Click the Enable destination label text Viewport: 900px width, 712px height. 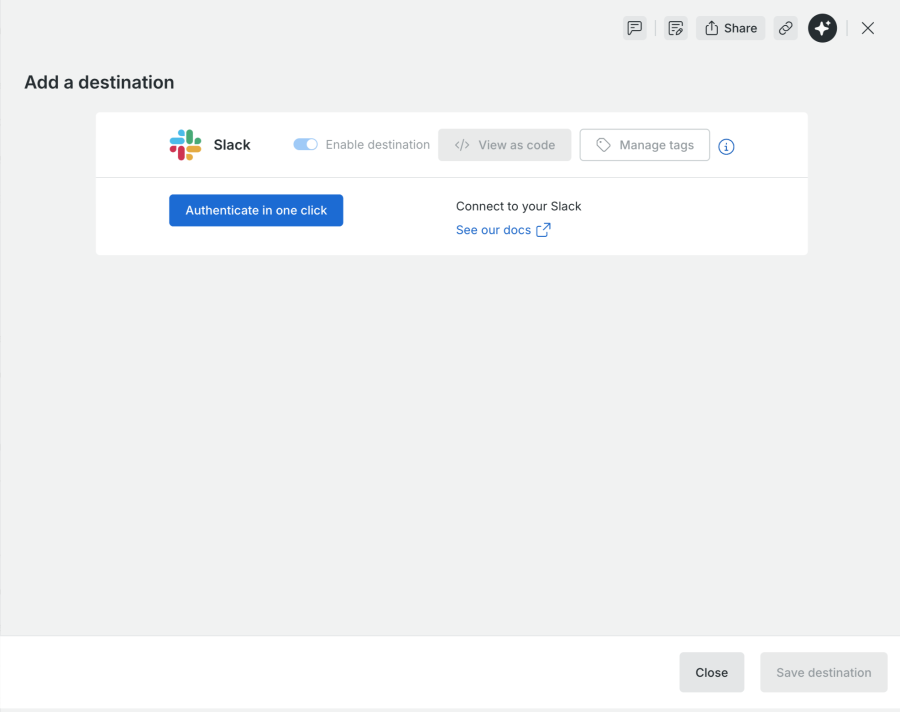(378, 145)
